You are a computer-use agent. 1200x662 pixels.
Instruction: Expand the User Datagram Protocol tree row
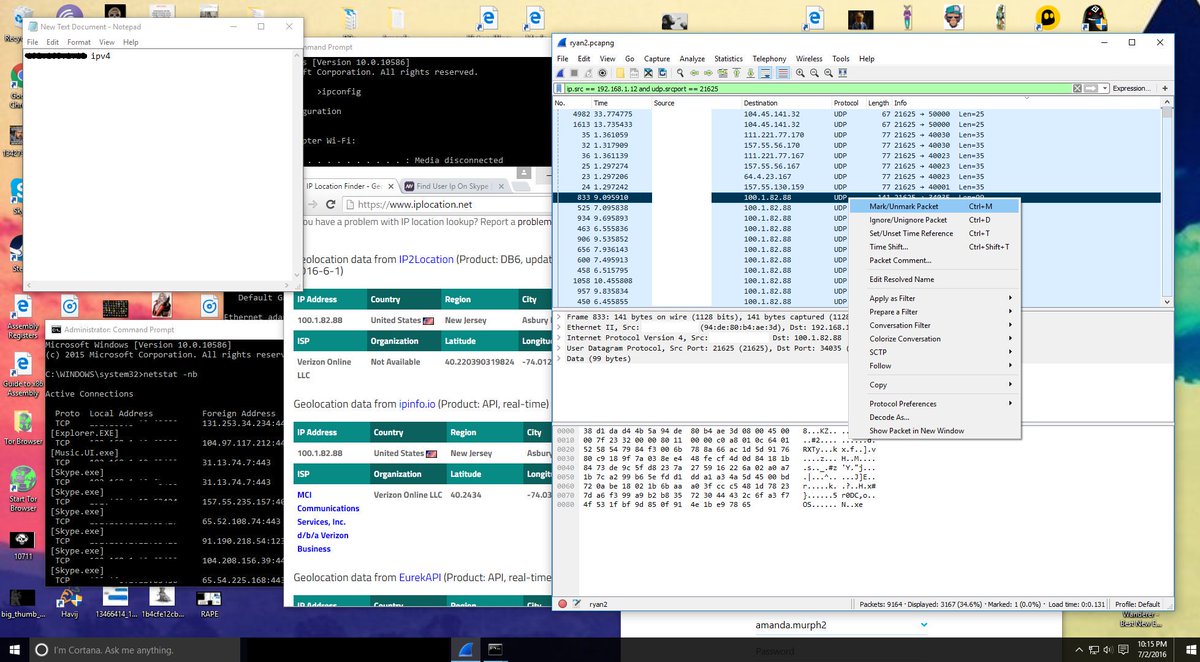click(x=559, y=348)
